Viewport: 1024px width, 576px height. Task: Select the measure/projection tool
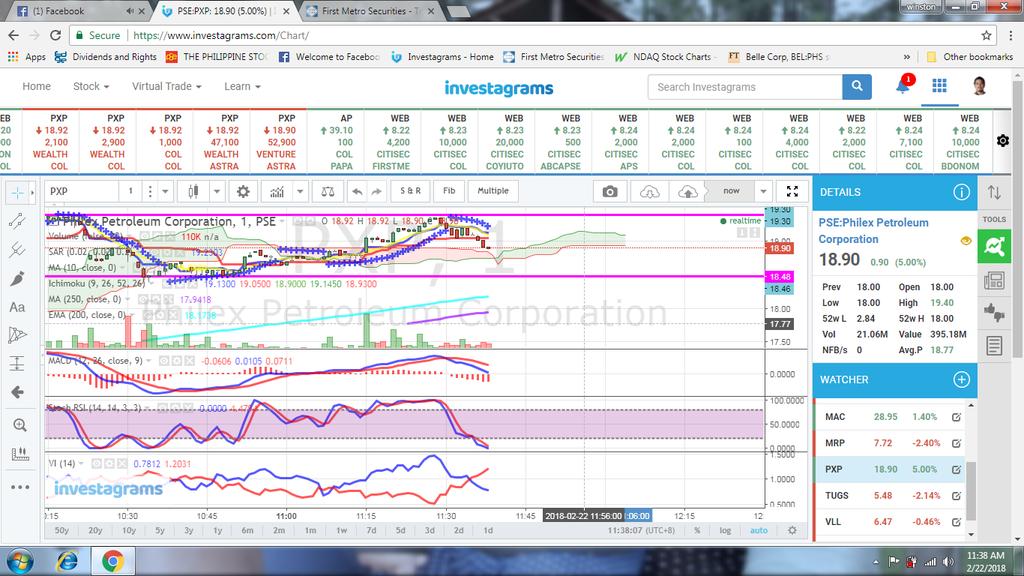point(18,363)
